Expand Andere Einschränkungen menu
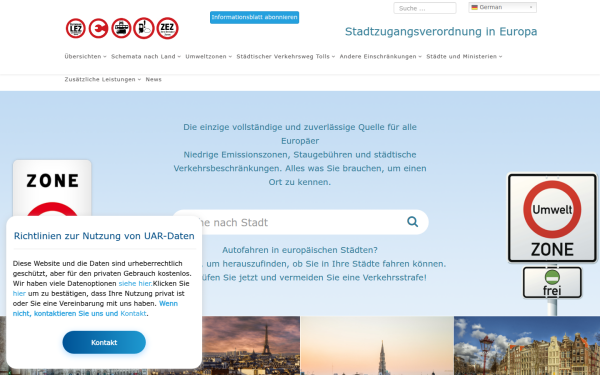 coord(380,56)
